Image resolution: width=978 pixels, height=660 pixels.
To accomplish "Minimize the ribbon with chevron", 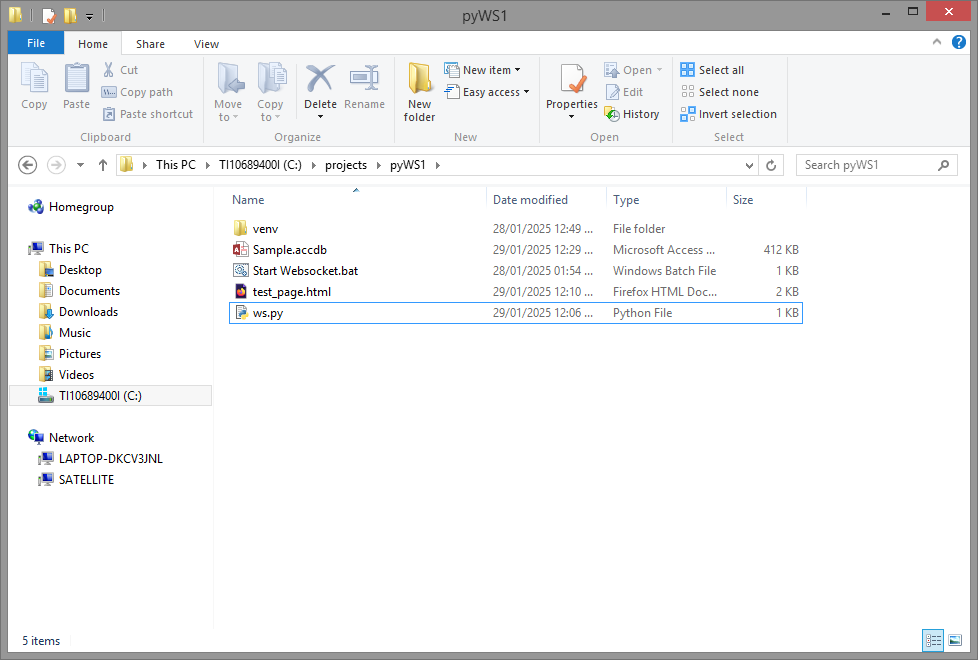I will click(x=937, y=42).
